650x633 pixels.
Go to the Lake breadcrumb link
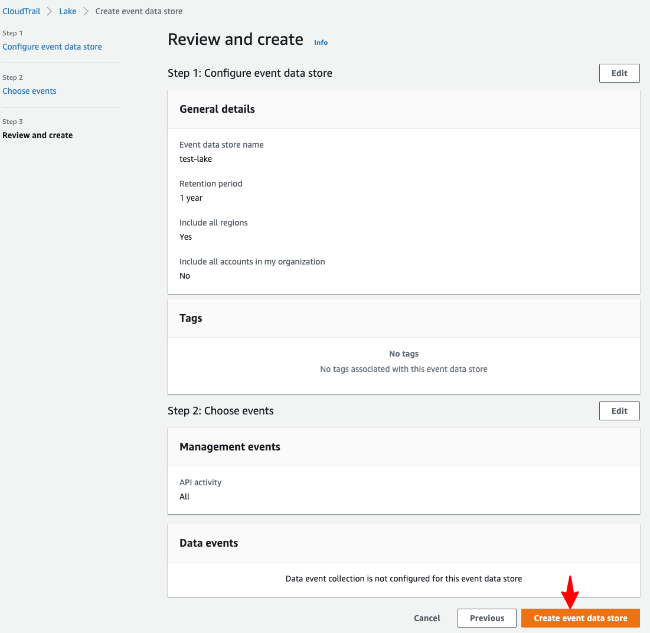[68, 11]
